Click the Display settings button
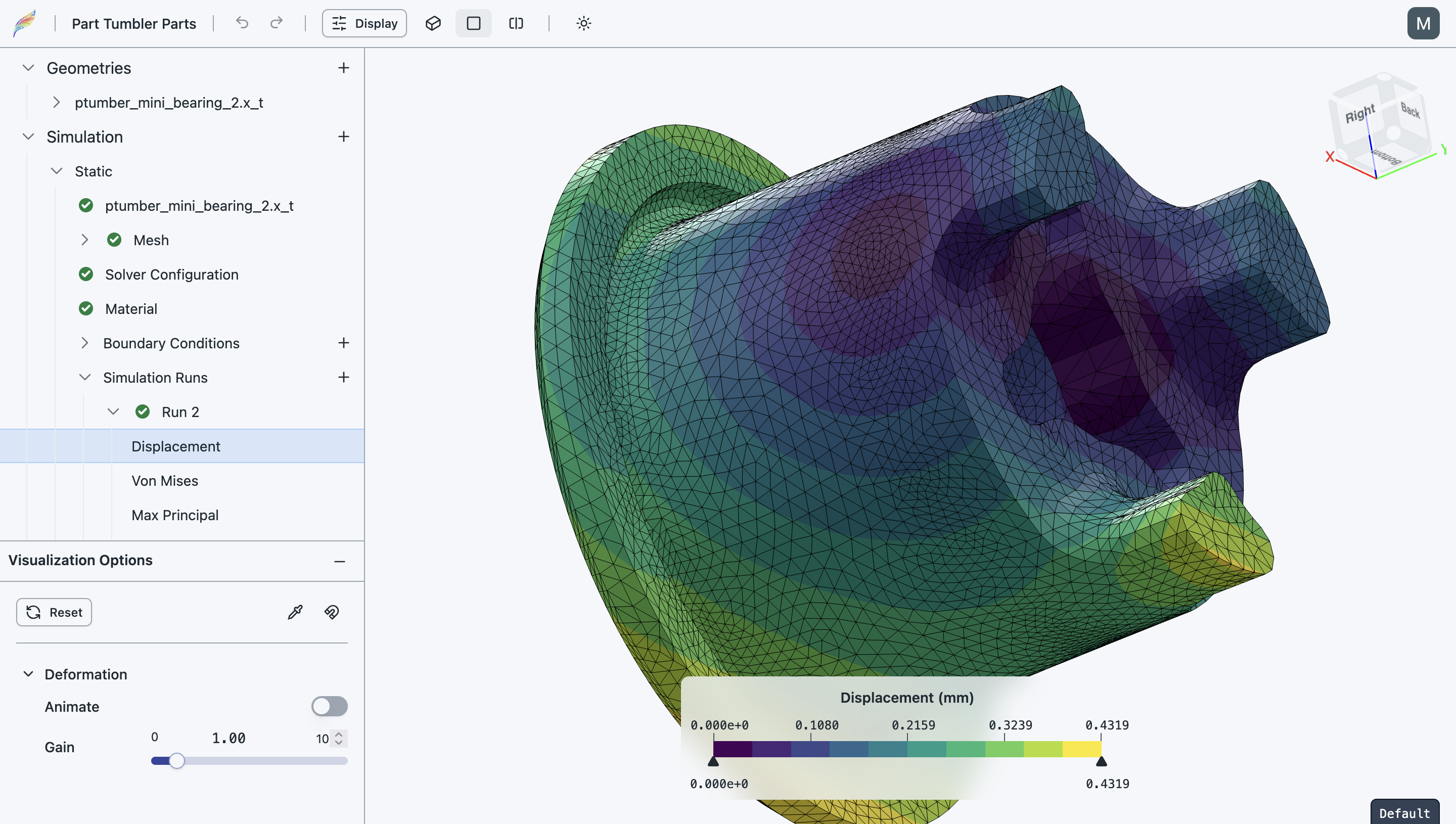1456x824 pixels. [x=364, y=23]
